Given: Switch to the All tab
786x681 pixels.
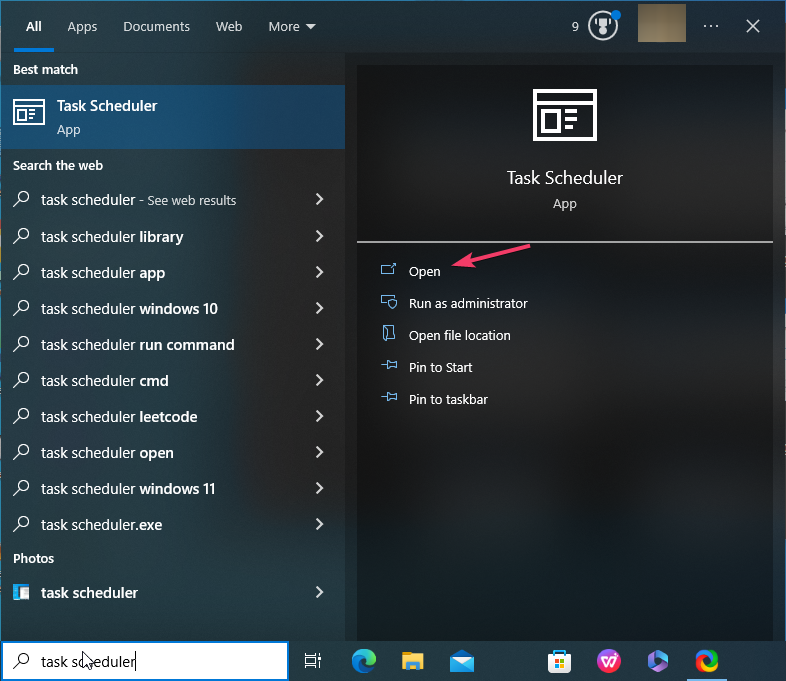Looking at the screenshot, I should point(34,26).
